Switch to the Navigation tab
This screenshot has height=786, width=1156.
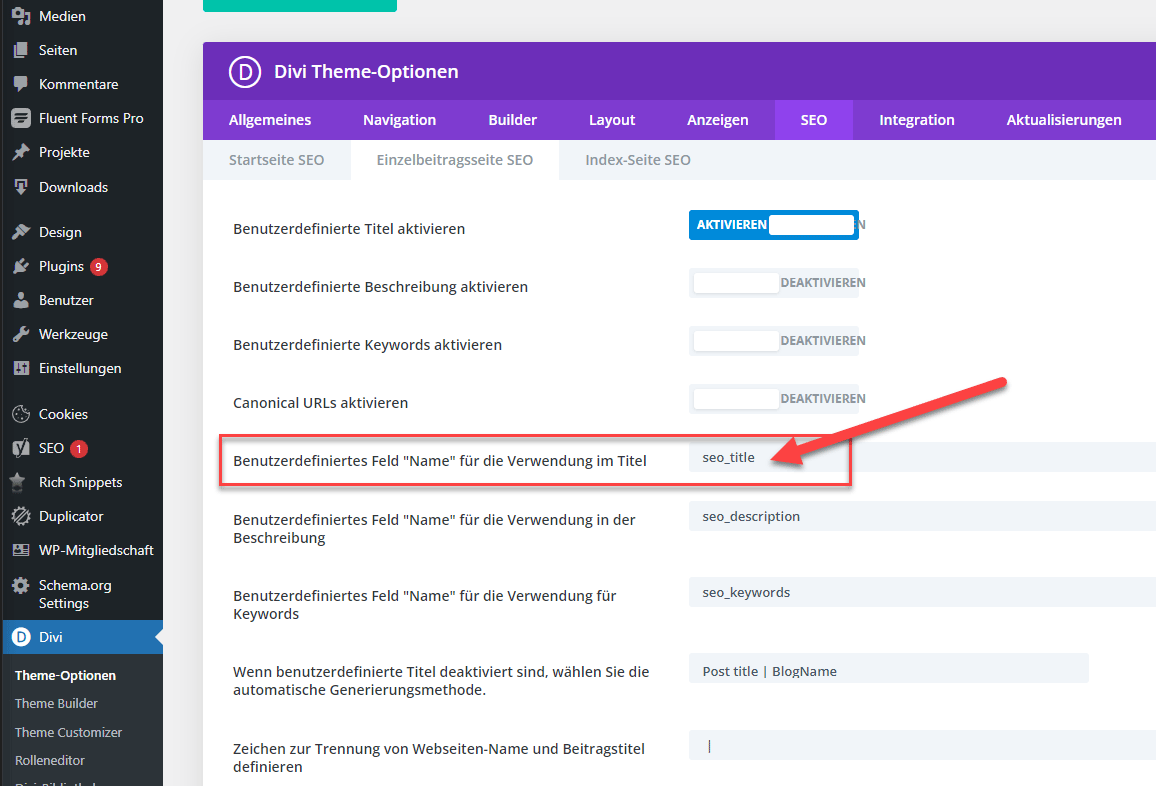400,119
